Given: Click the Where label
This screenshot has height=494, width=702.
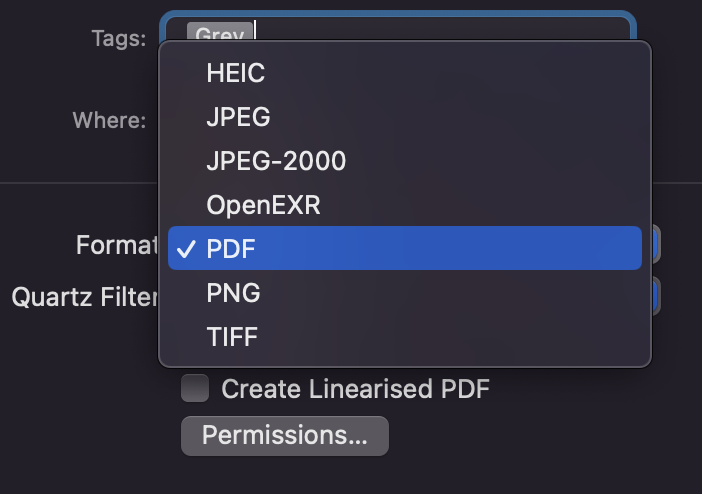Looking at the screenshot, I should (109, 121).
